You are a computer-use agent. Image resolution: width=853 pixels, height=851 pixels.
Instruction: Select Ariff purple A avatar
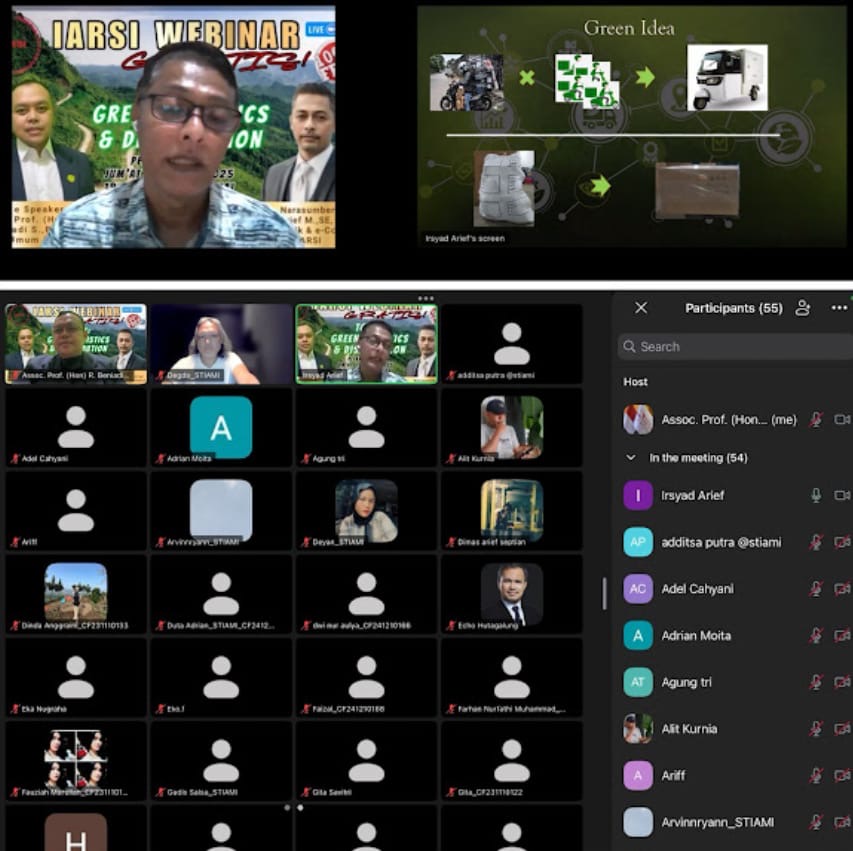point(638,775)
